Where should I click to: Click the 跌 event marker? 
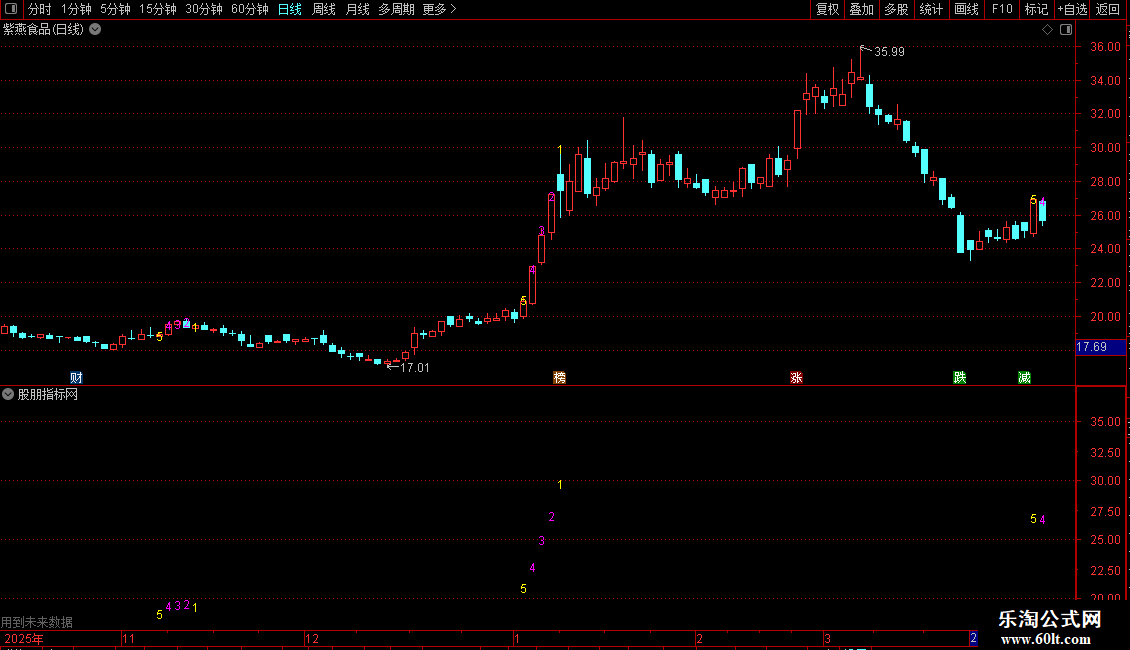pyautogui.click(x=960, y=378)
